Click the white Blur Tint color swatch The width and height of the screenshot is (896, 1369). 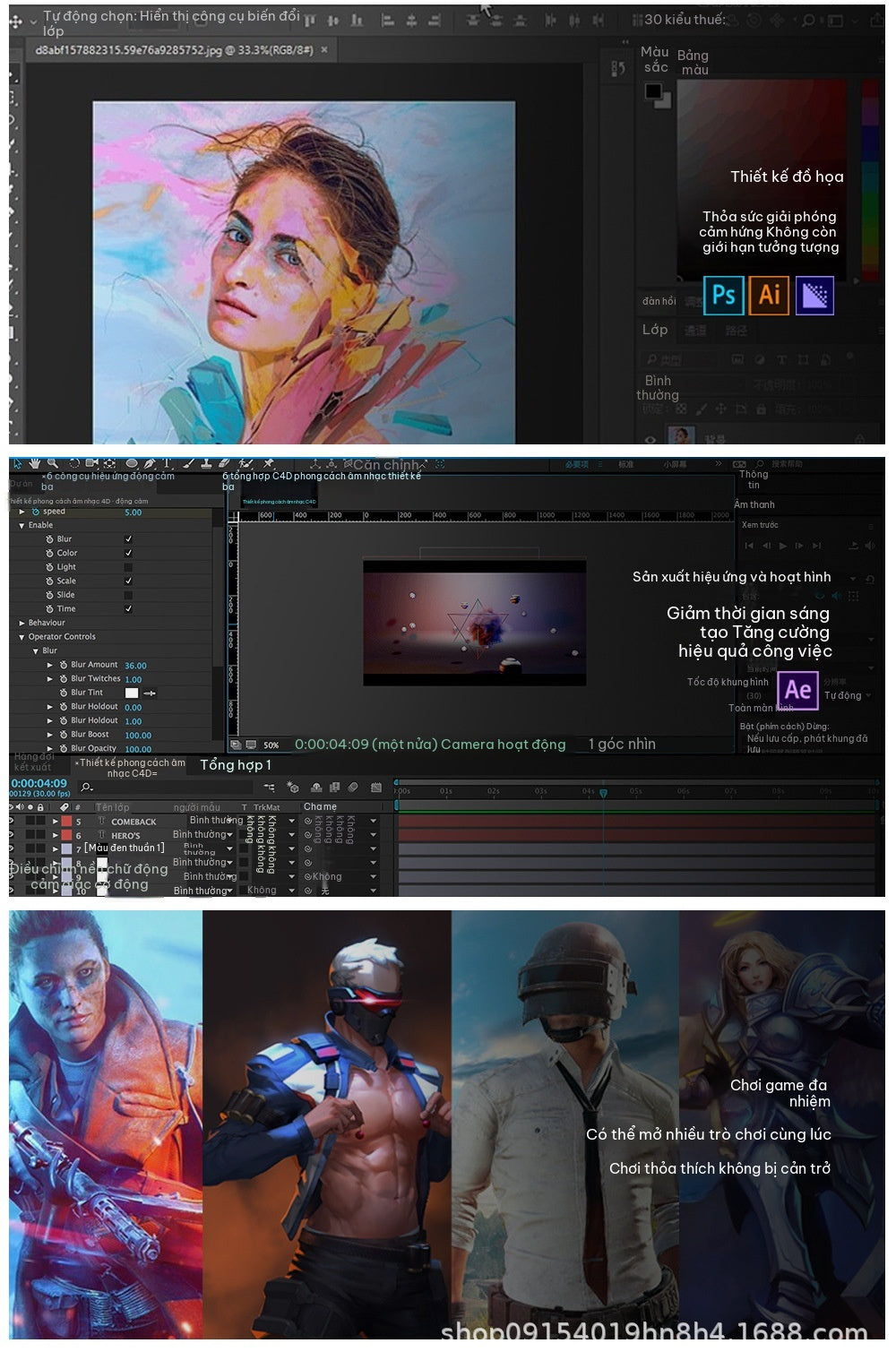click(x=132, y=693)
